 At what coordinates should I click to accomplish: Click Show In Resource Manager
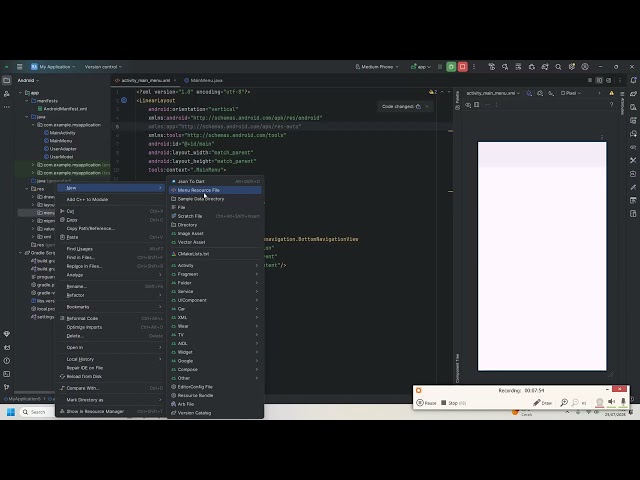pos(111,411)
